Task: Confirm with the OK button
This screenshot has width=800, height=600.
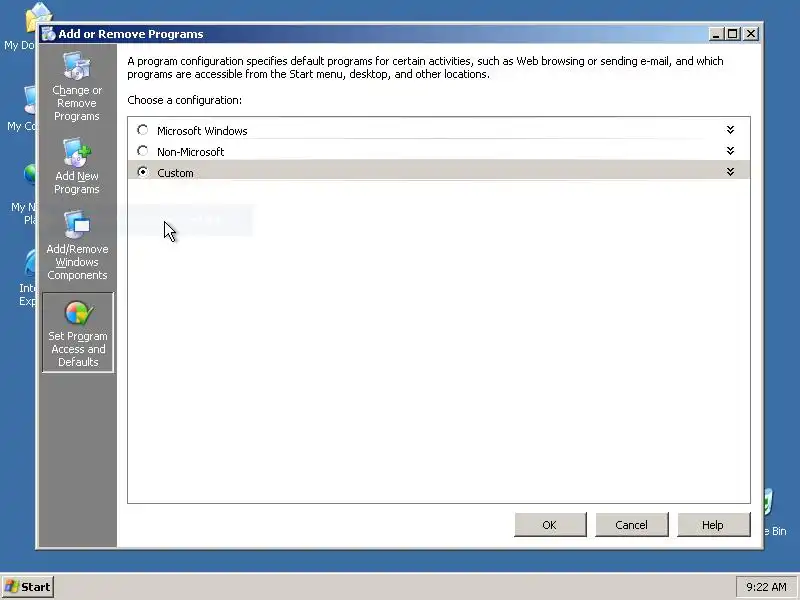Action: (550, 525)
